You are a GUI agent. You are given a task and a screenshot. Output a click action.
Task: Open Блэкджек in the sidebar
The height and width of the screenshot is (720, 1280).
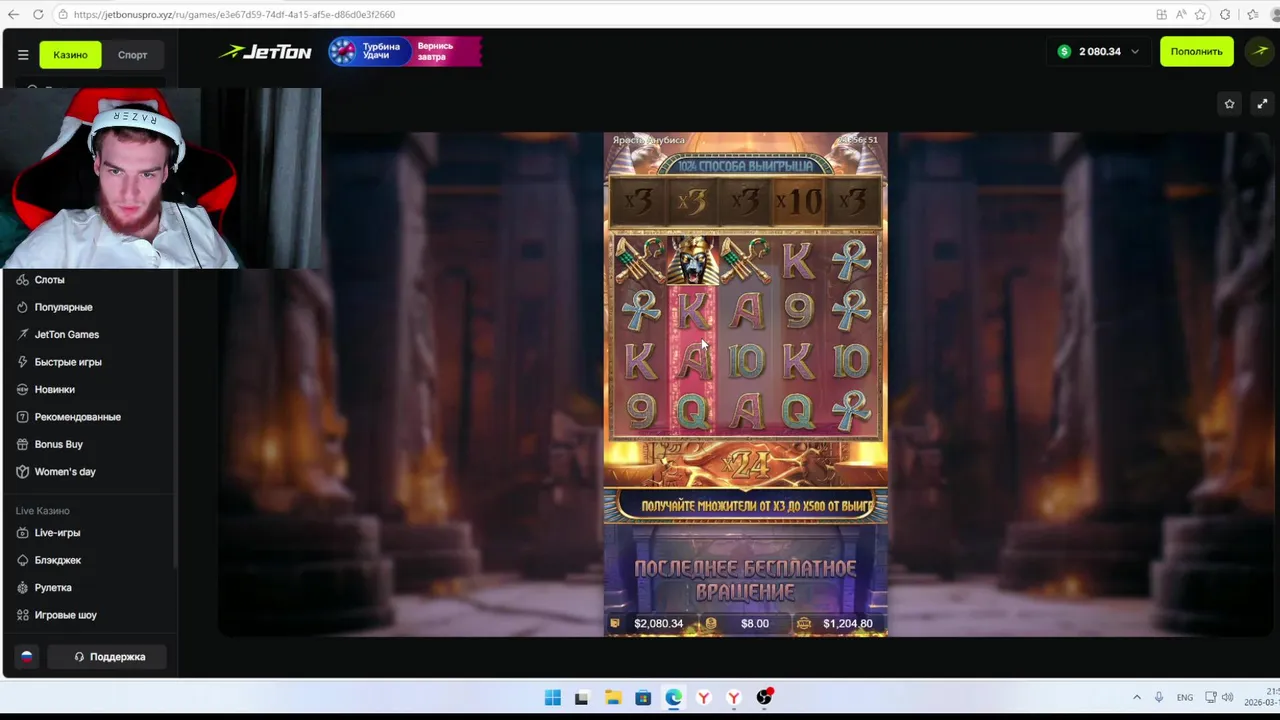click(x=57, y=560)
